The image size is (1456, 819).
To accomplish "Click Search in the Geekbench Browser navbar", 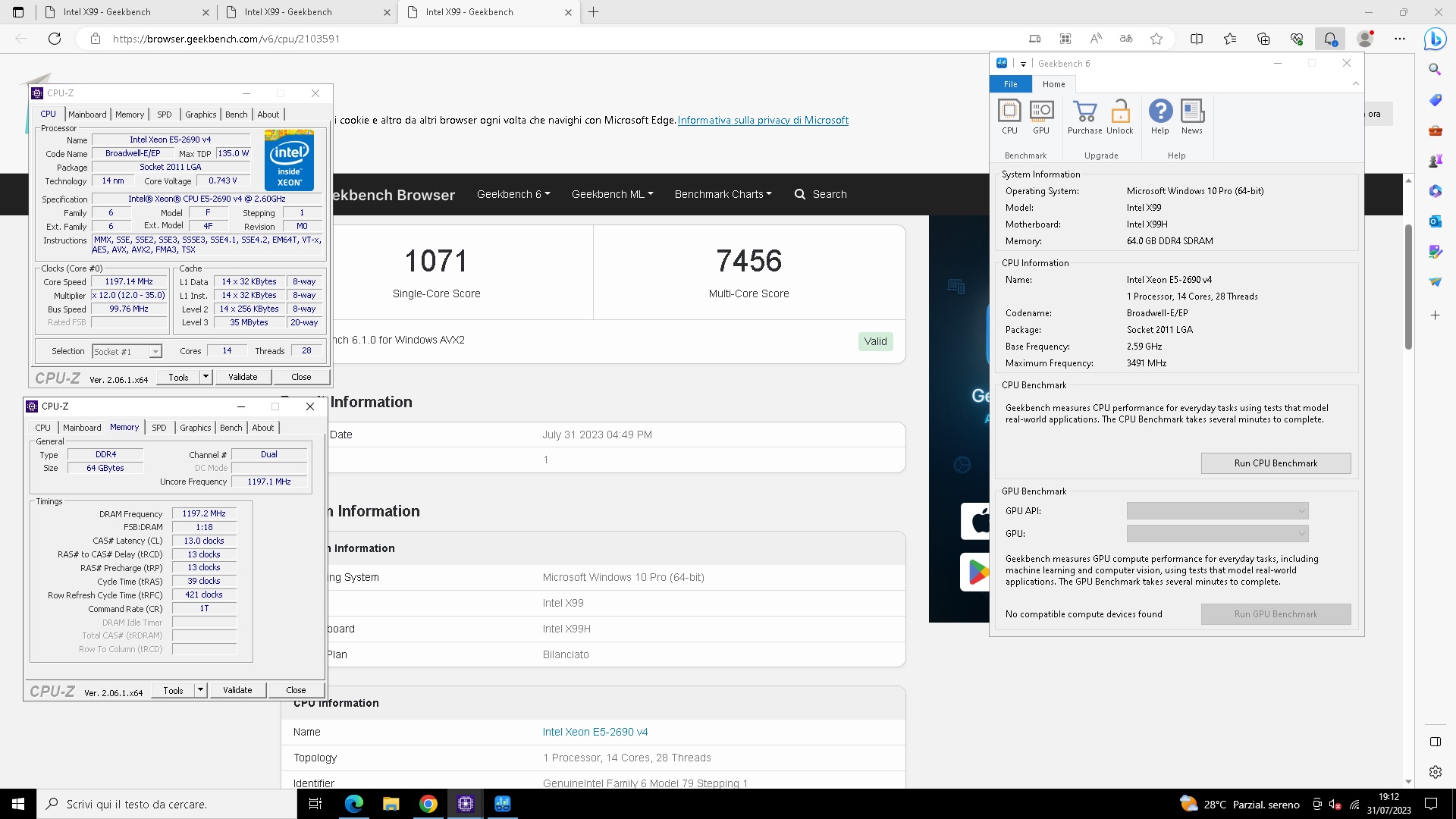I will point(821,194).
